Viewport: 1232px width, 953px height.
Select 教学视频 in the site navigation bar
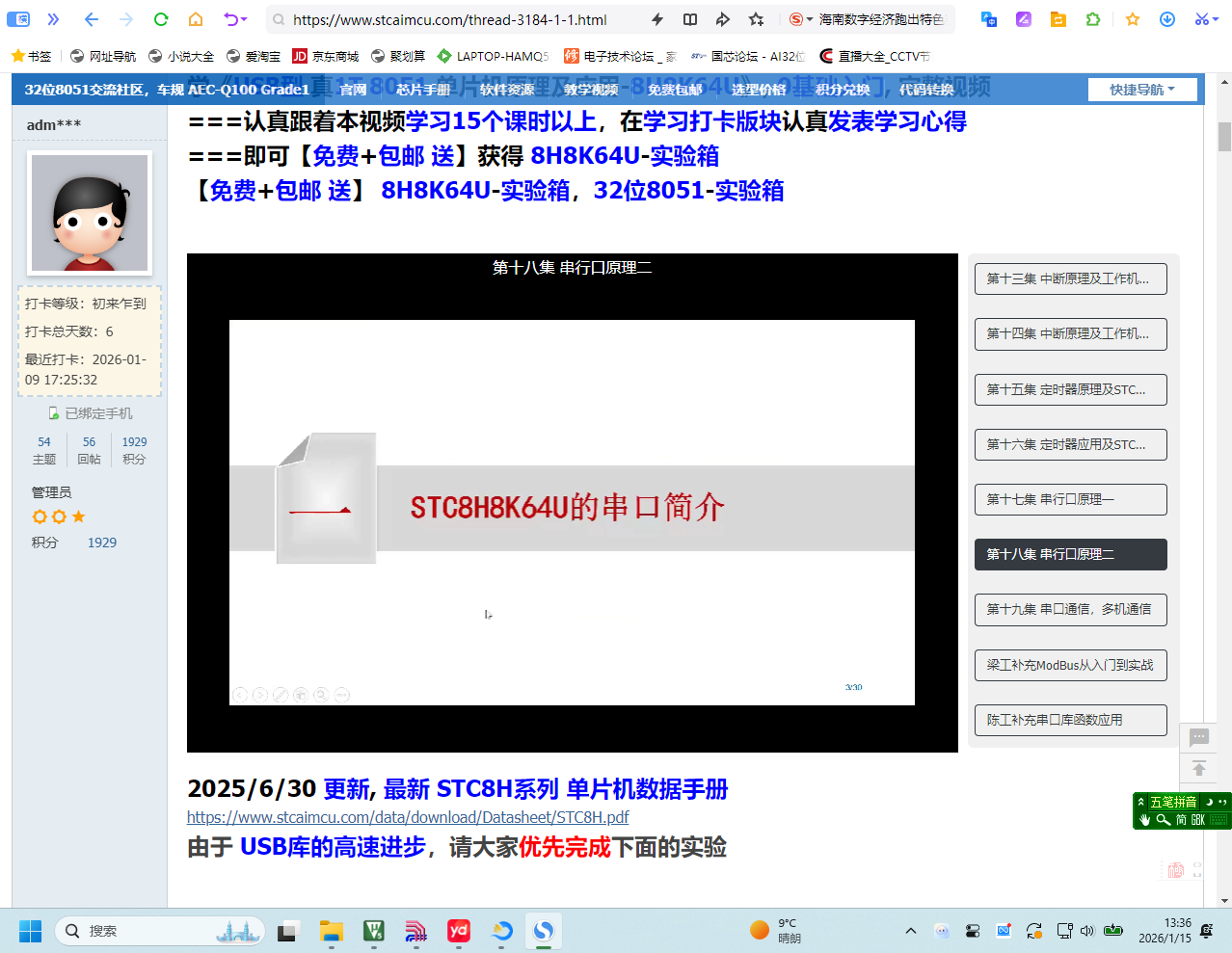590,89
